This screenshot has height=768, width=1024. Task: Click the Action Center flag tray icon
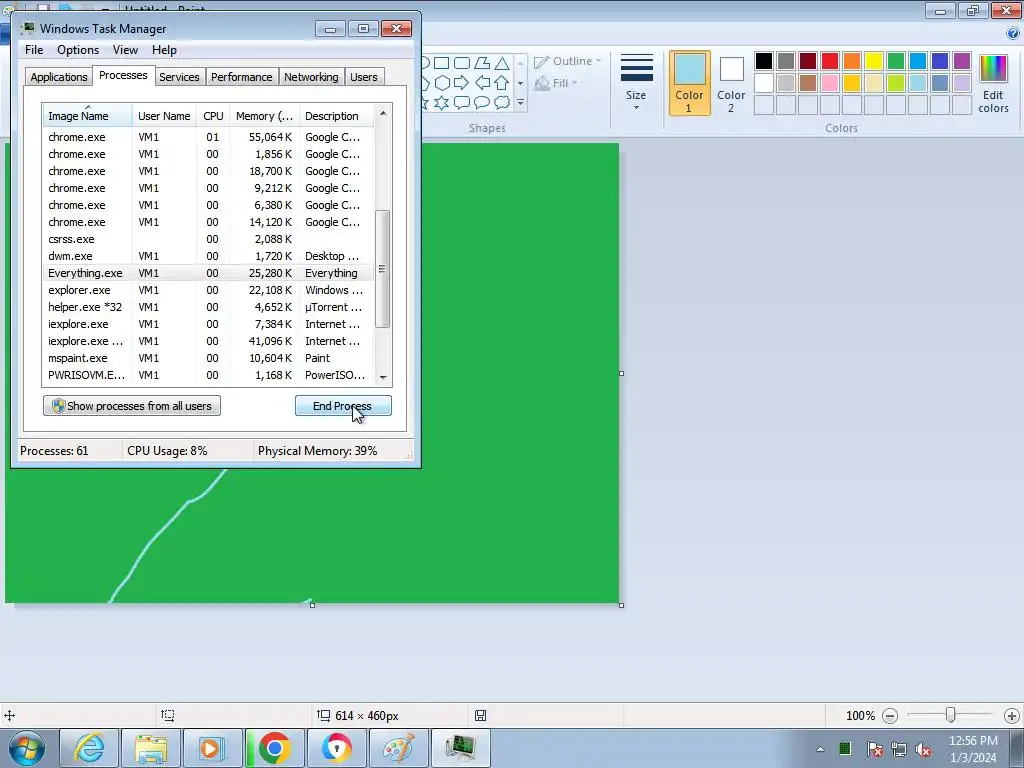coord(874,749)
